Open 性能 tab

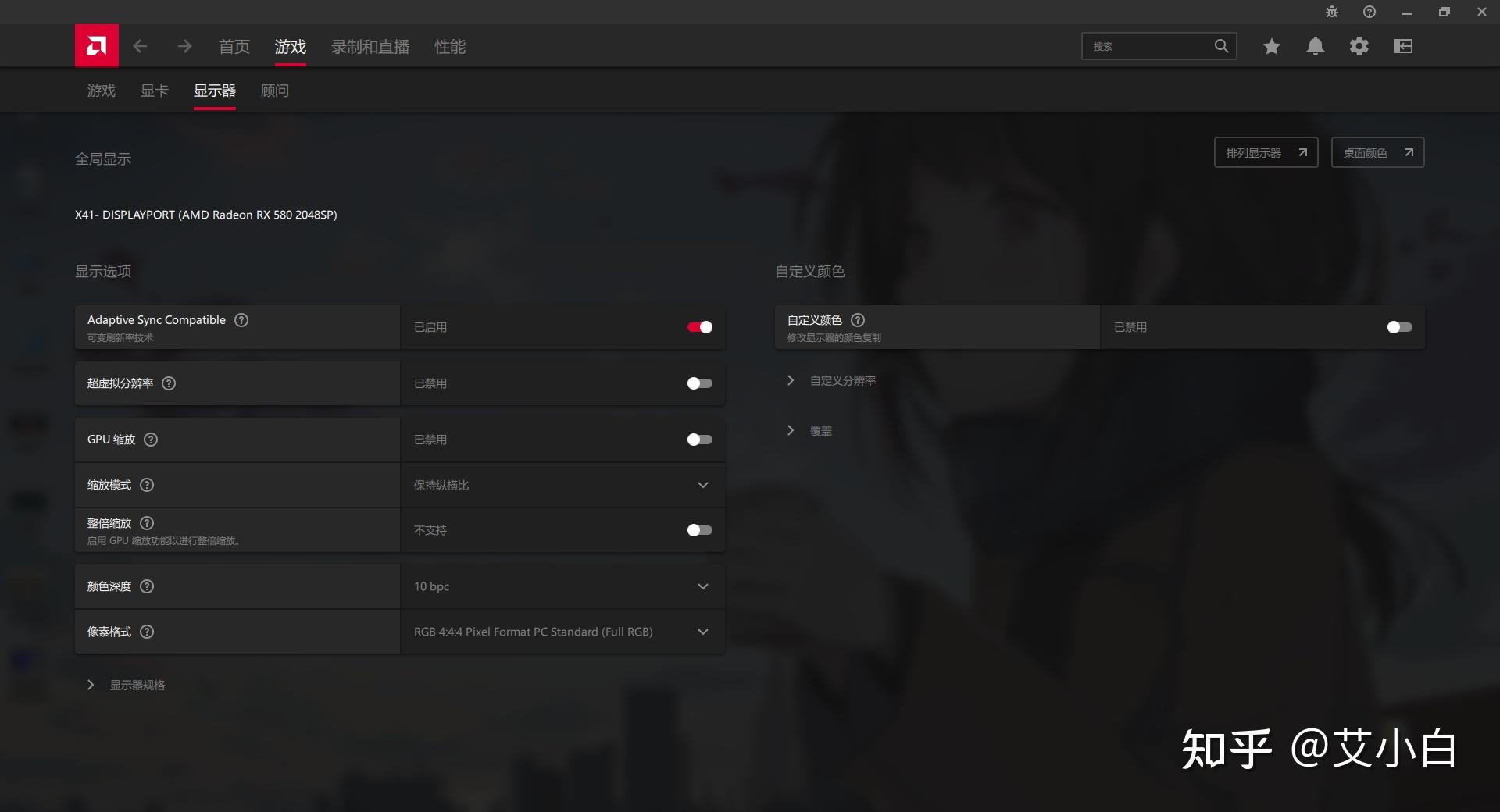tap(450, 47)
